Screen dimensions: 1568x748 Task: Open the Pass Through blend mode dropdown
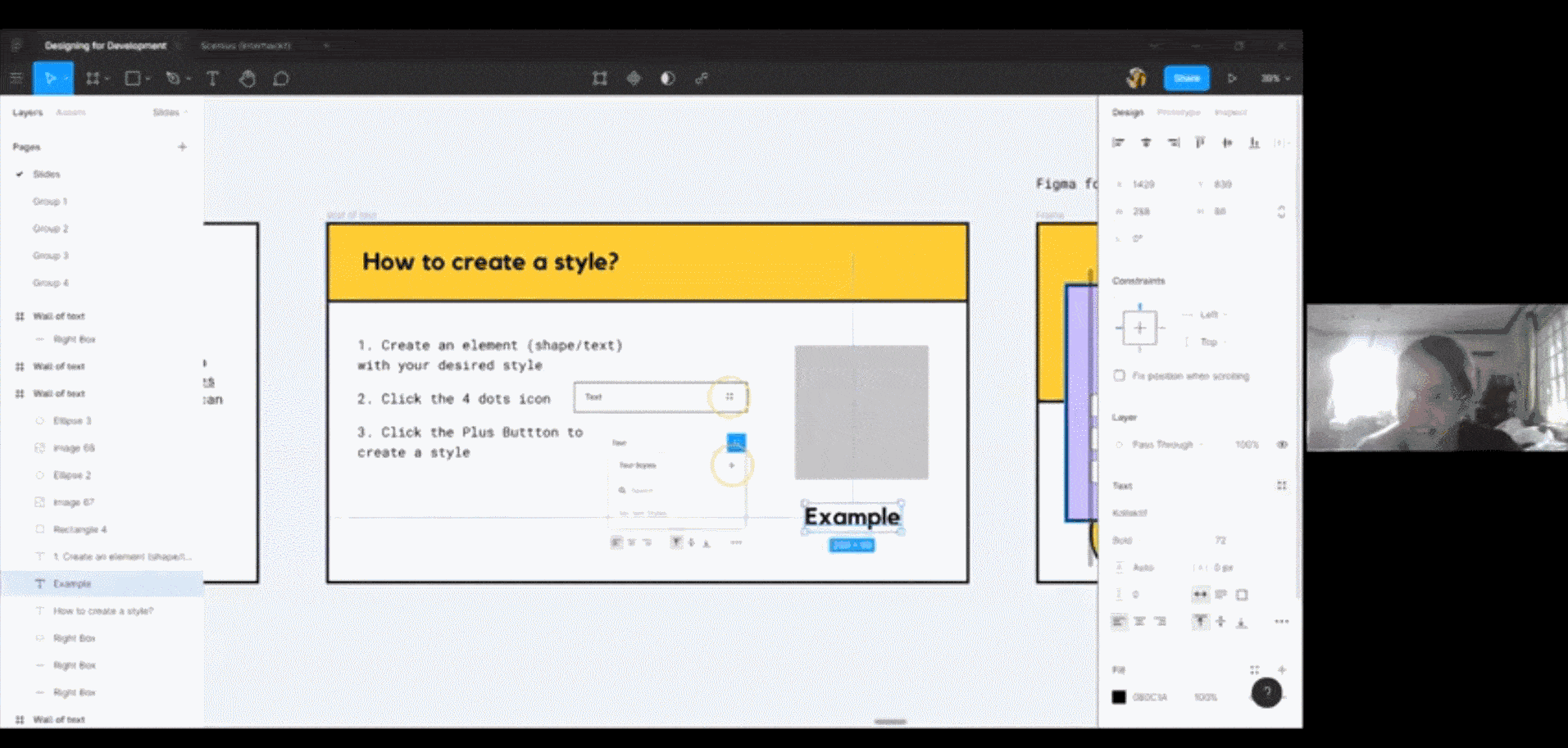1163,445
